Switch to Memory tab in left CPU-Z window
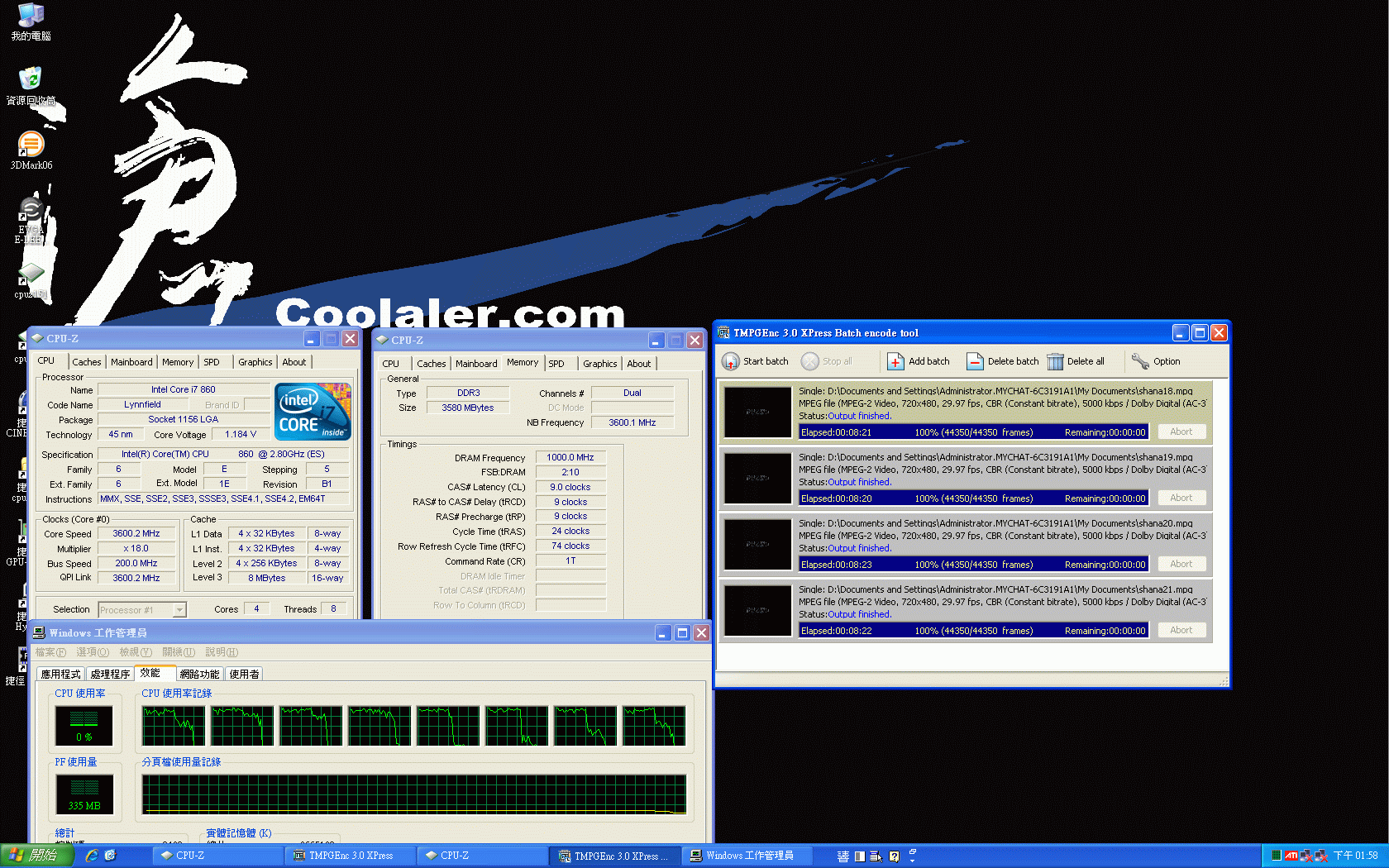 tap(178, 362)
